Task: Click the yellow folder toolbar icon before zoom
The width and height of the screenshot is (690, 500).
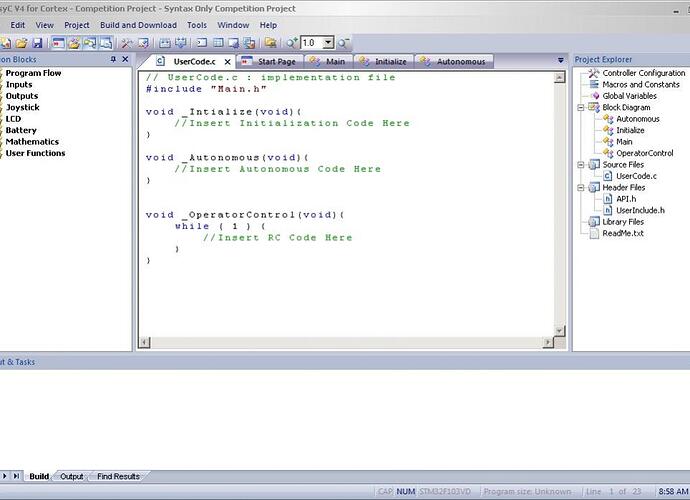Action: tap(270, 43)
